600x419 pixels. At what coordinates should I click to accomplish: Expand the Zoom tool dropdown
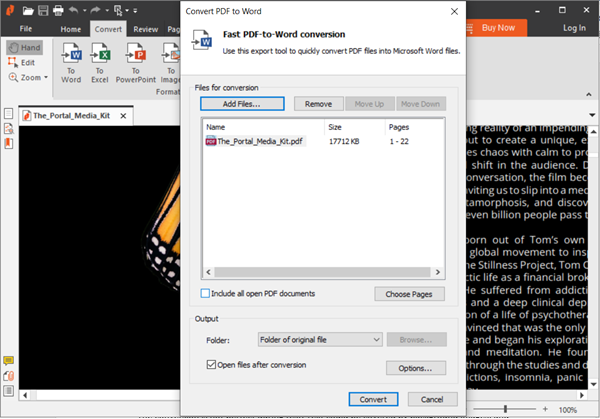tap(46, 77)
